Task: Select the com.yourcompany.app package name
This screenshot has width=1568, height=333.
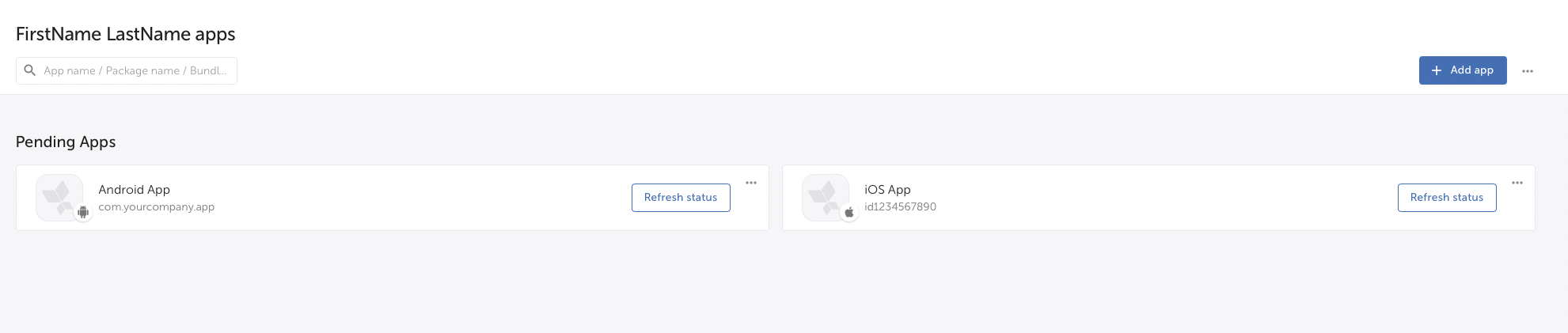Action: [157, 207]
